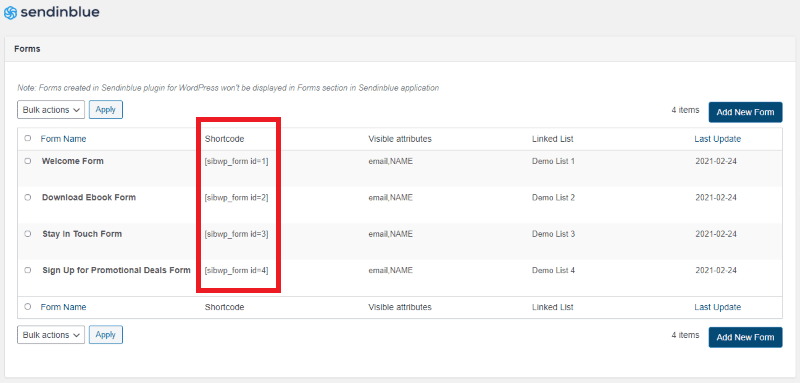Click the shortcode [sibwp_form id=2]
The width and height of the screenshot is (800, 383).
click(236, 197)
